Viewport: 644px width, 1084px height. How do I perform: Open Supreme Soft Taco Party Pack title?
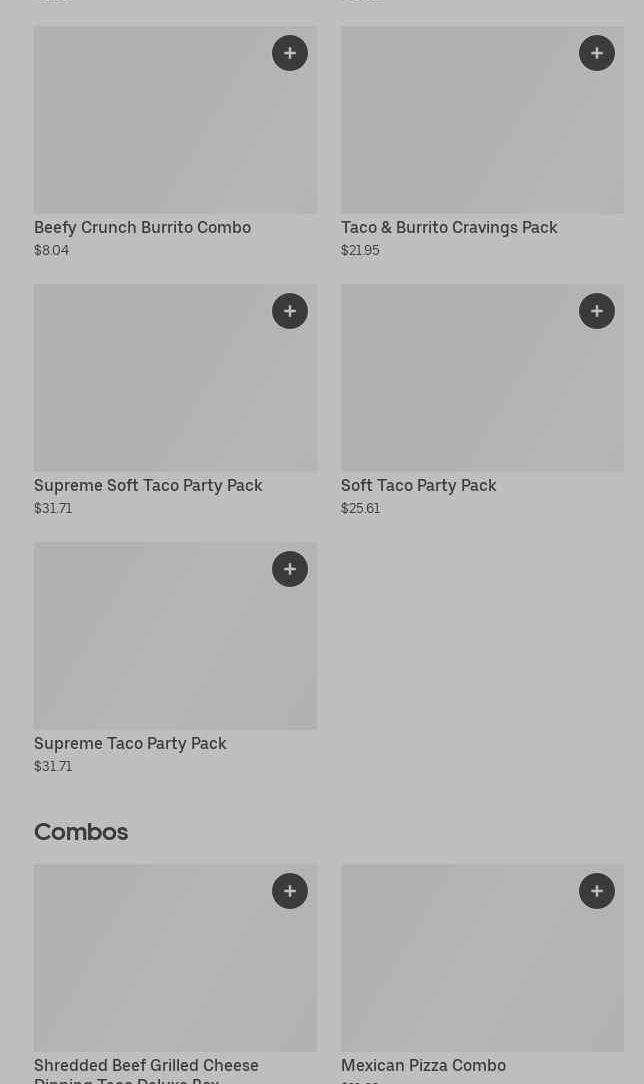click(x=148, y=485)
